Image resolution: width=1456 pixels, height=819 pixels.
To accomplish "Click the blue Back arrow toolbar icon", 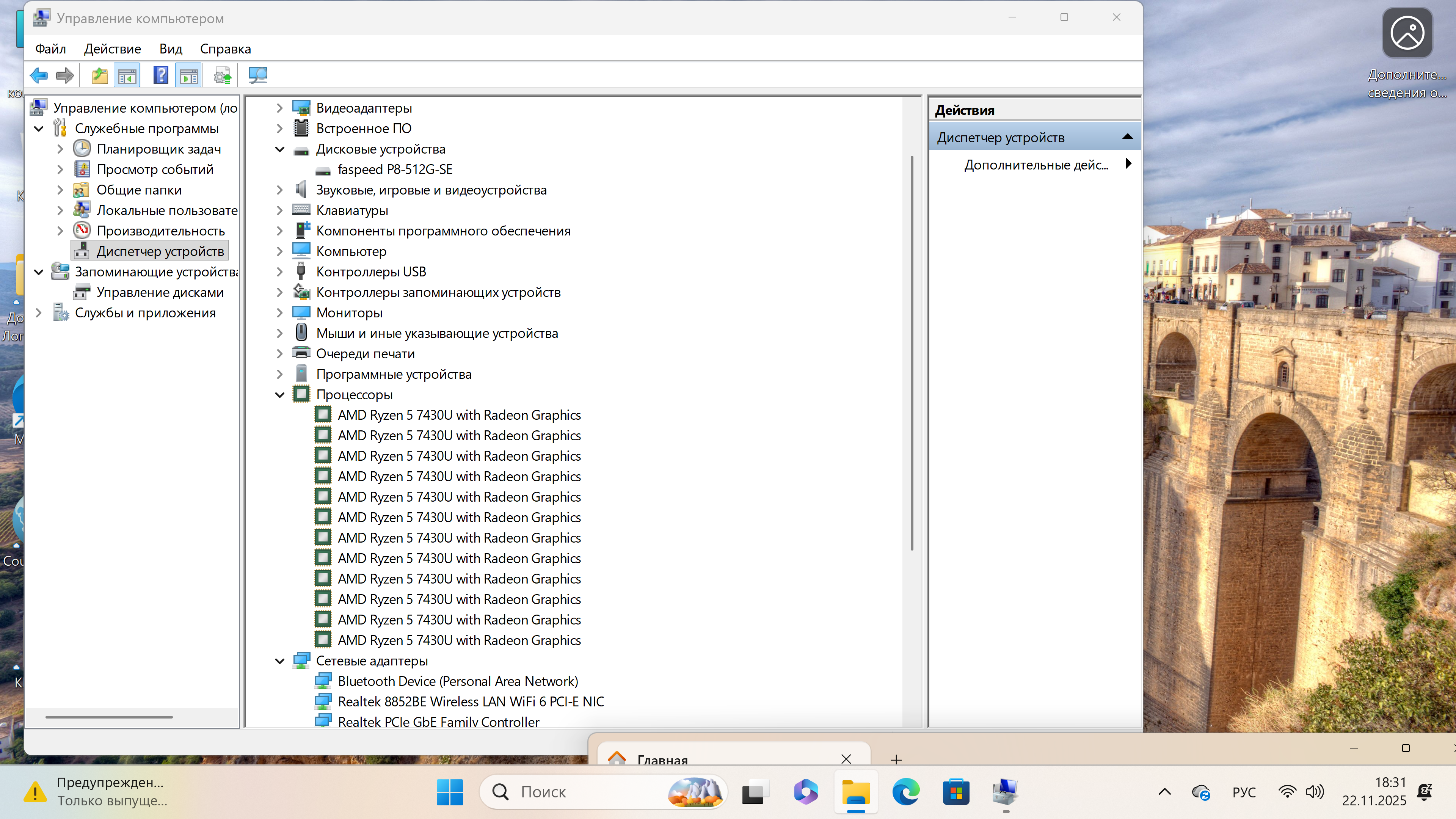I will [x=38, y=75].
